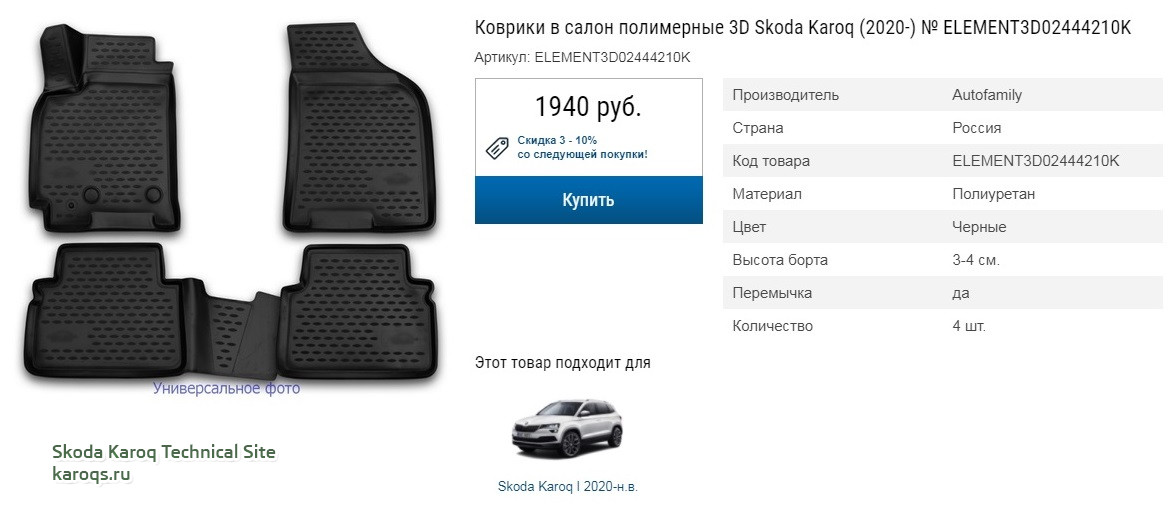
Task: Click the Количество 4 шт. value
Action: click(969, 326)
